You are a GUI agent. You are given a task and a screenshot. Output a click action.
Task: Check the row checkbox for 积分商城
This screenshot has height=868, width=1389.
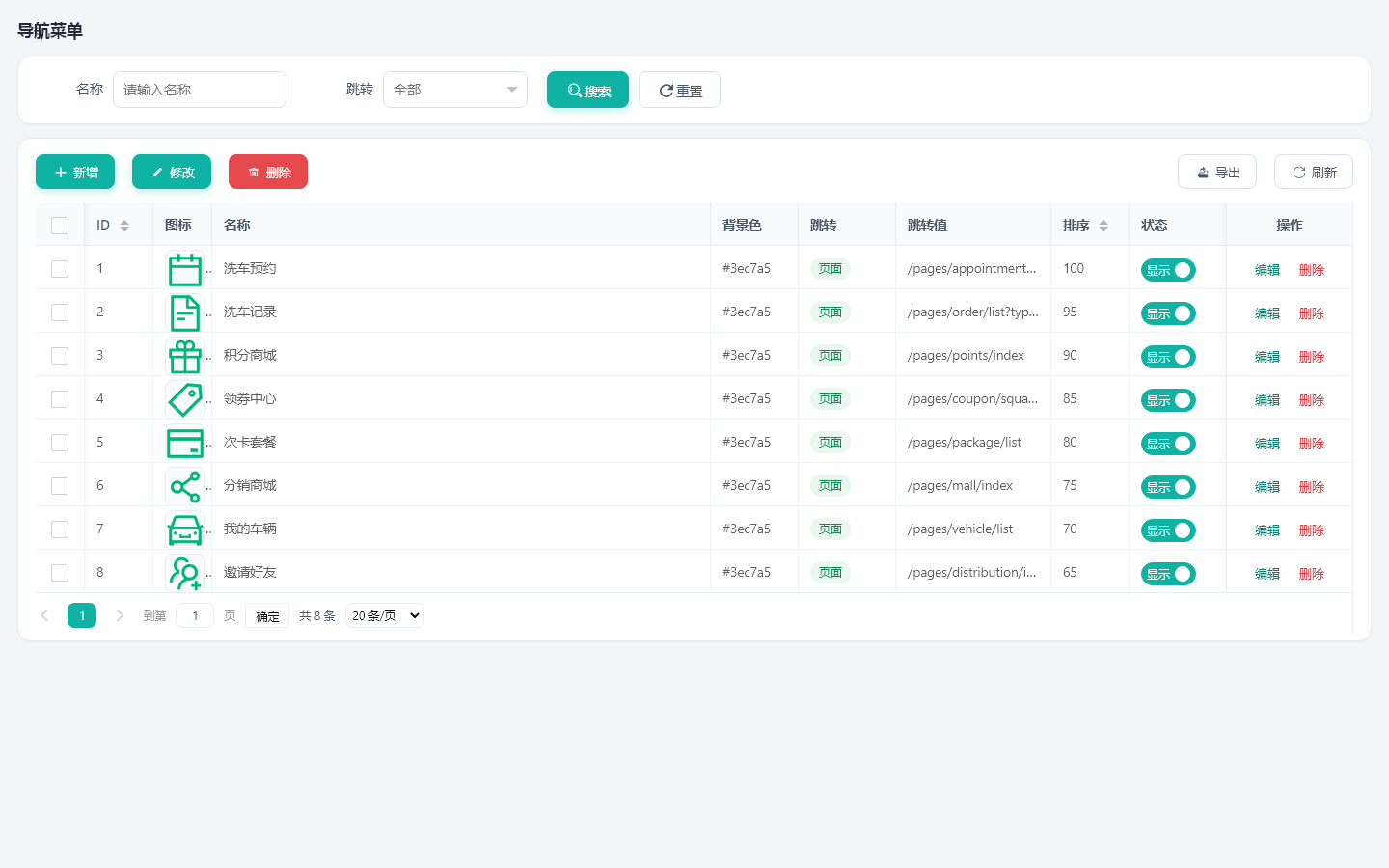click(60, 356)
